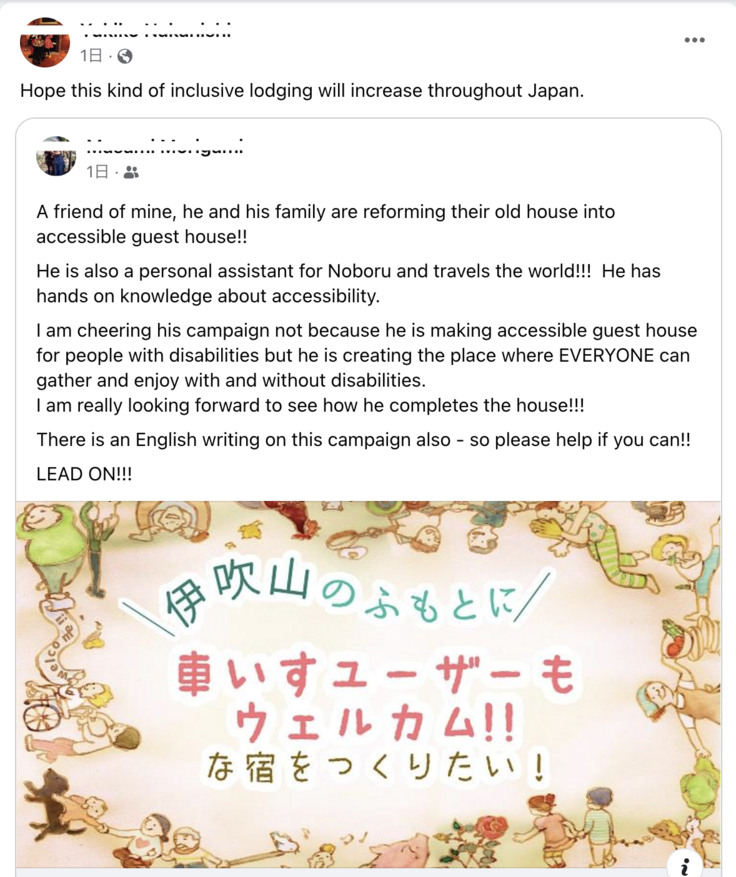Click the 'な宿をつくりたい！' text in the image

tap(373, 767)
